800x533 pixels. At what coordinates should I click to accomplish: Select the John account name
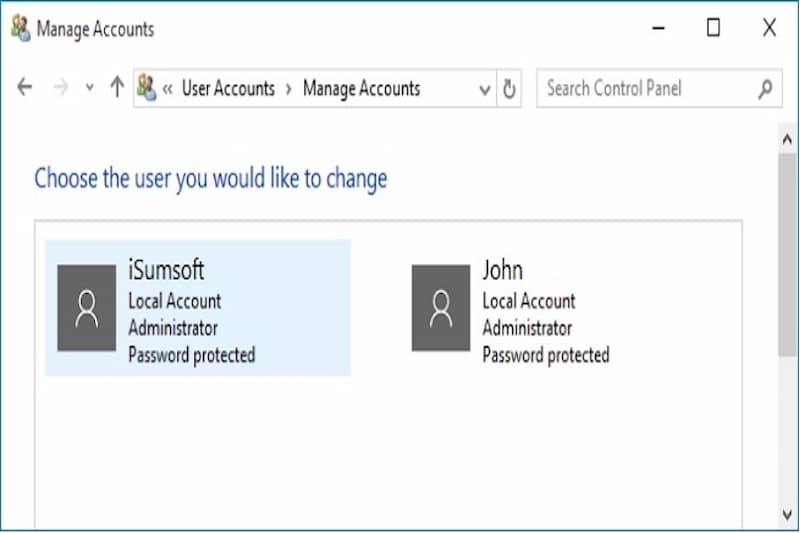502,269
